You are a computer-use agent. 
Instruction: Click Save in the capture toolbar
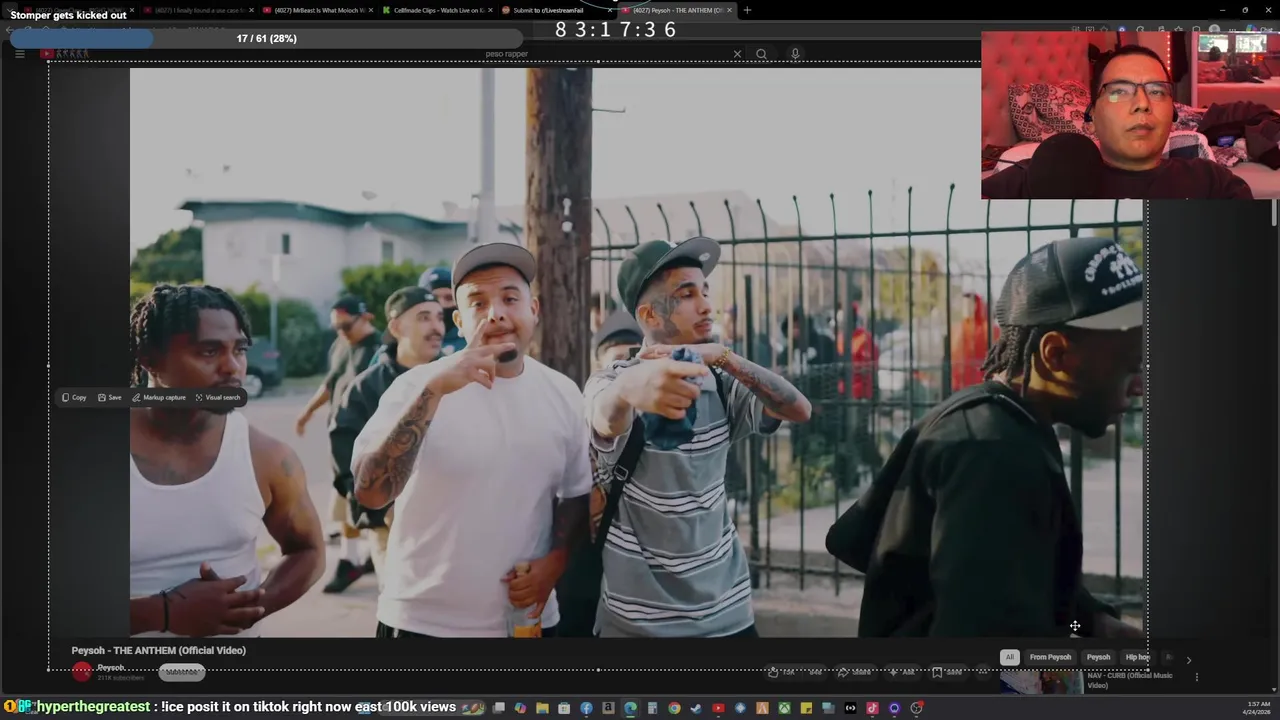(110, 398)
